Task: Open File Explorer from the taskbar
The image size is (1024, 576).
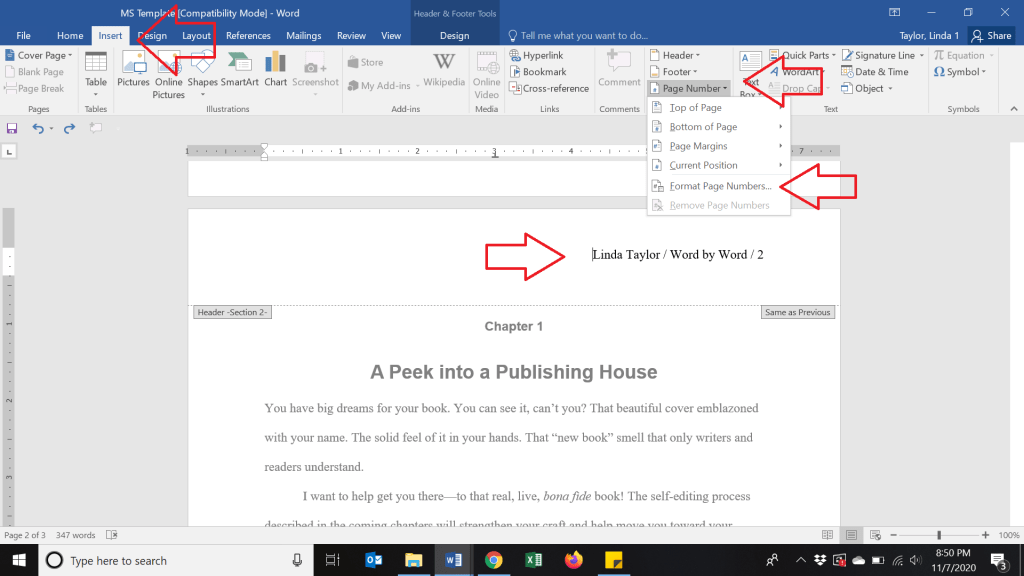Action: pyautogui.click(x=413, y=560)
